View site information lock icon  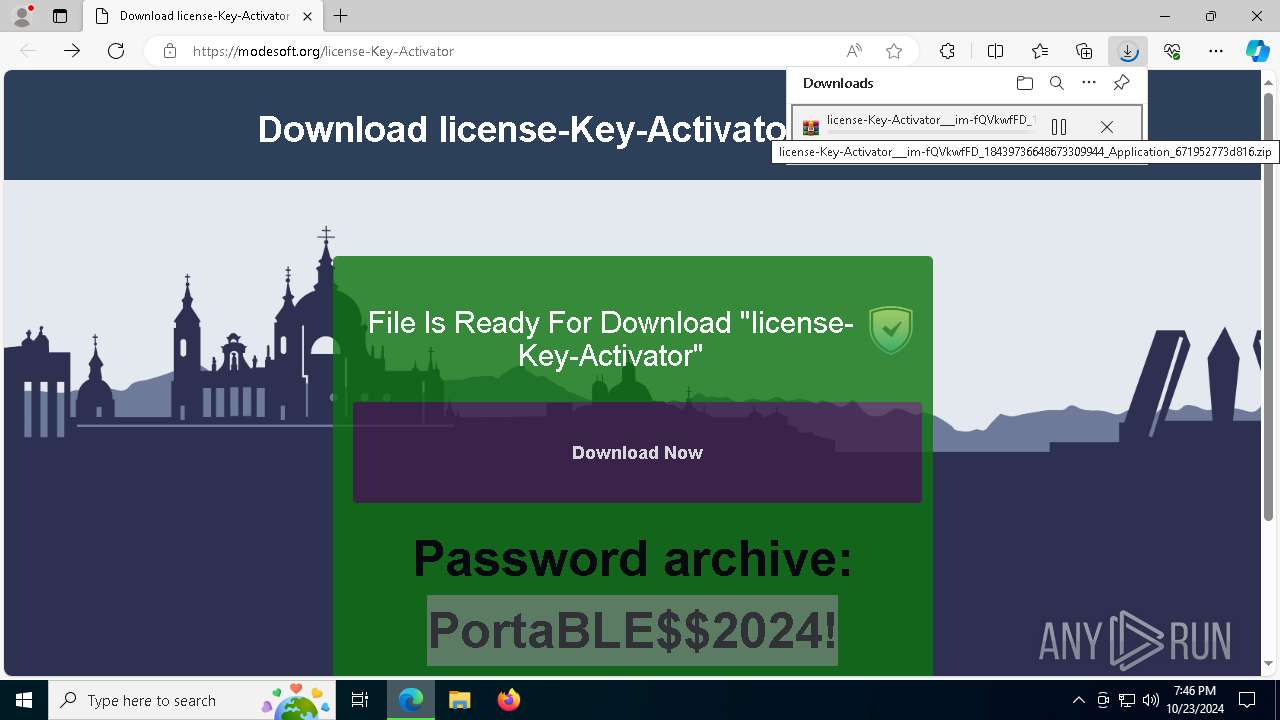click(x=170, y=51)
